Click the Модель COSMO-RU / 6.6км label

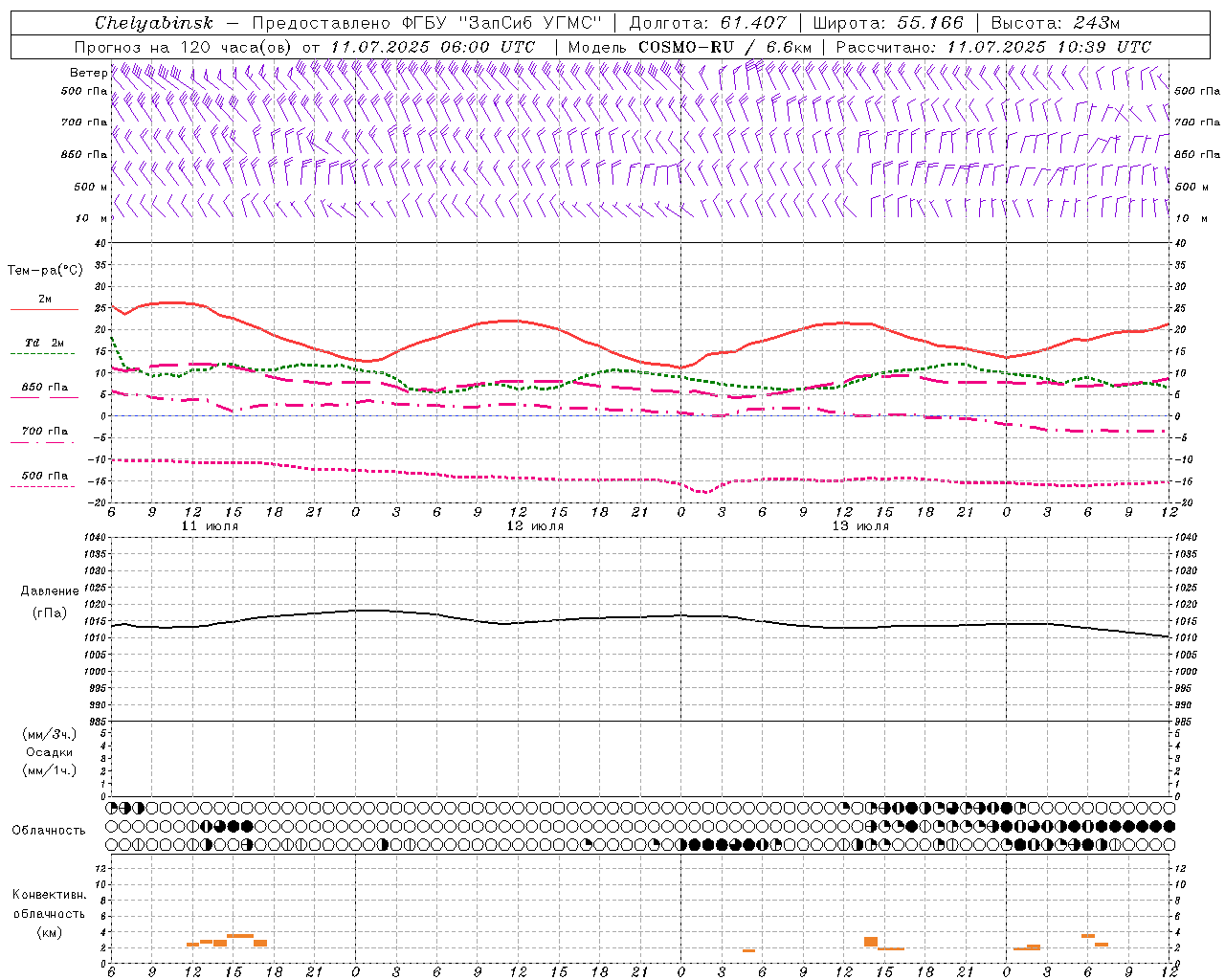690,47
